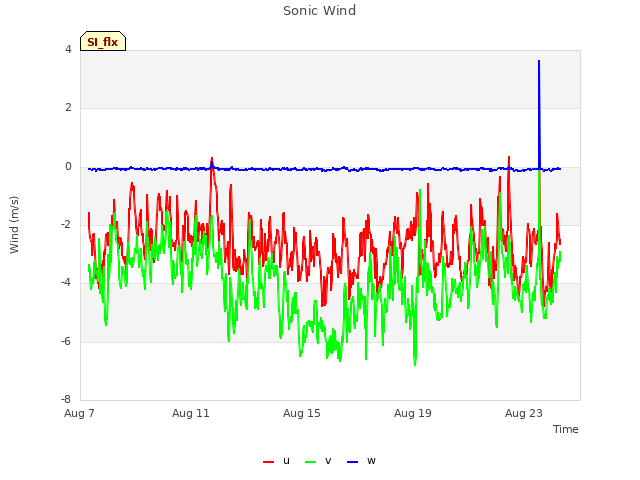640x480 pixels.
Task: Click the w legend label
Action: pyautogui.click(x=371, y=461)
